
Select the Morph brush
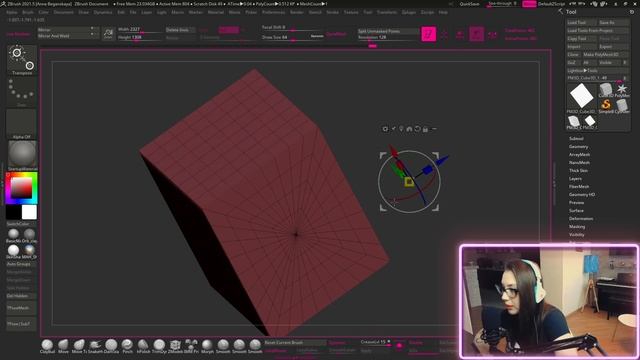coord(207,345)
